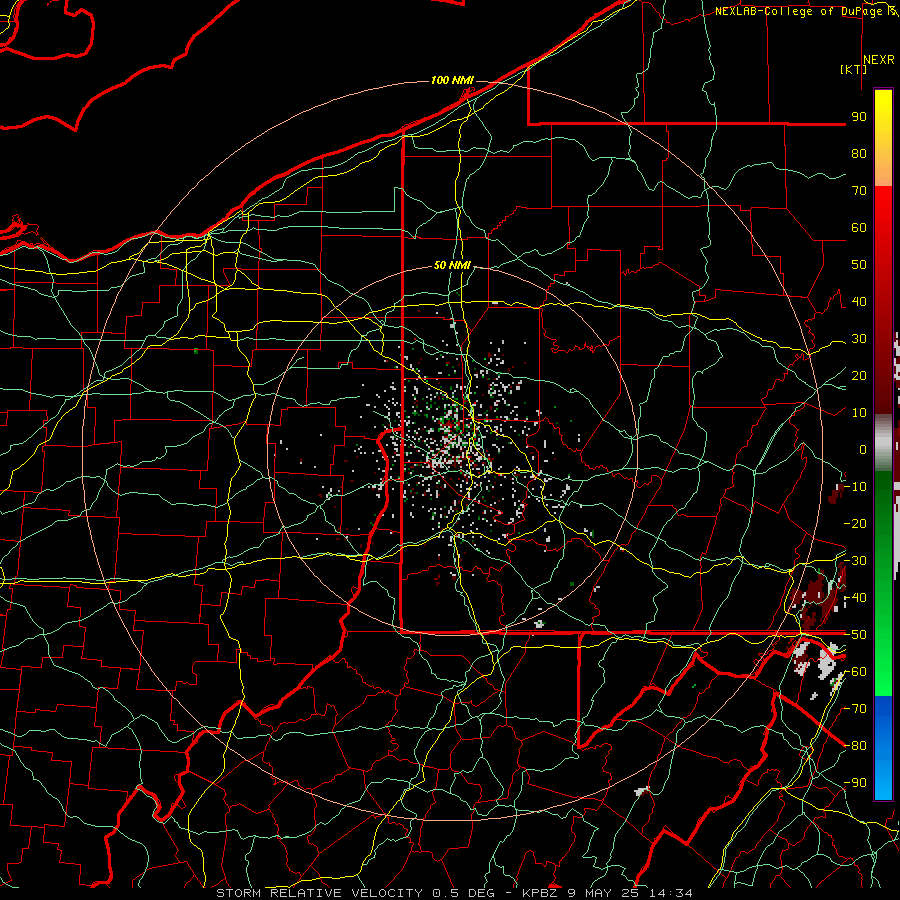Click the 50 value on velocity scale
The image size is (900, 900).
pos(859,265)
